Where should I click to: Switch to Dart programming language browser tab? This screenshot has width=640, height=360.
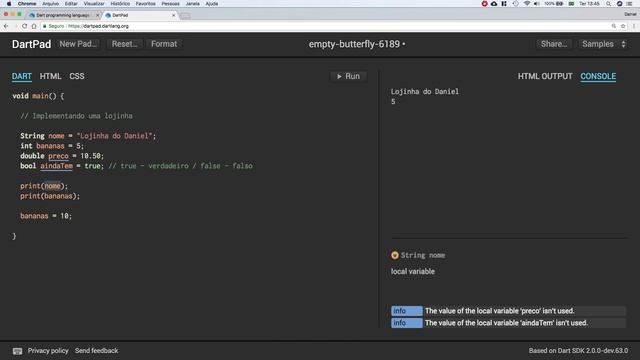63,15
